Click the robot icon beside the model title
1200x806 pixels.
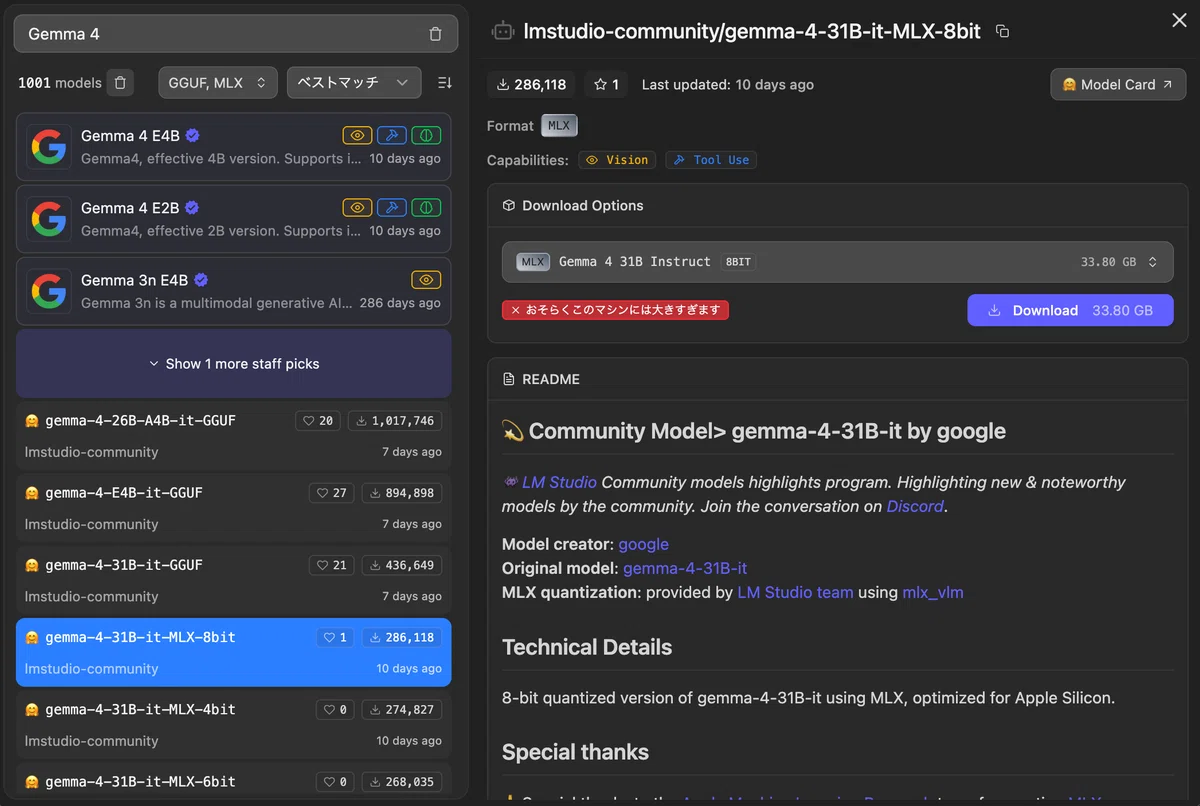[502, 31]
